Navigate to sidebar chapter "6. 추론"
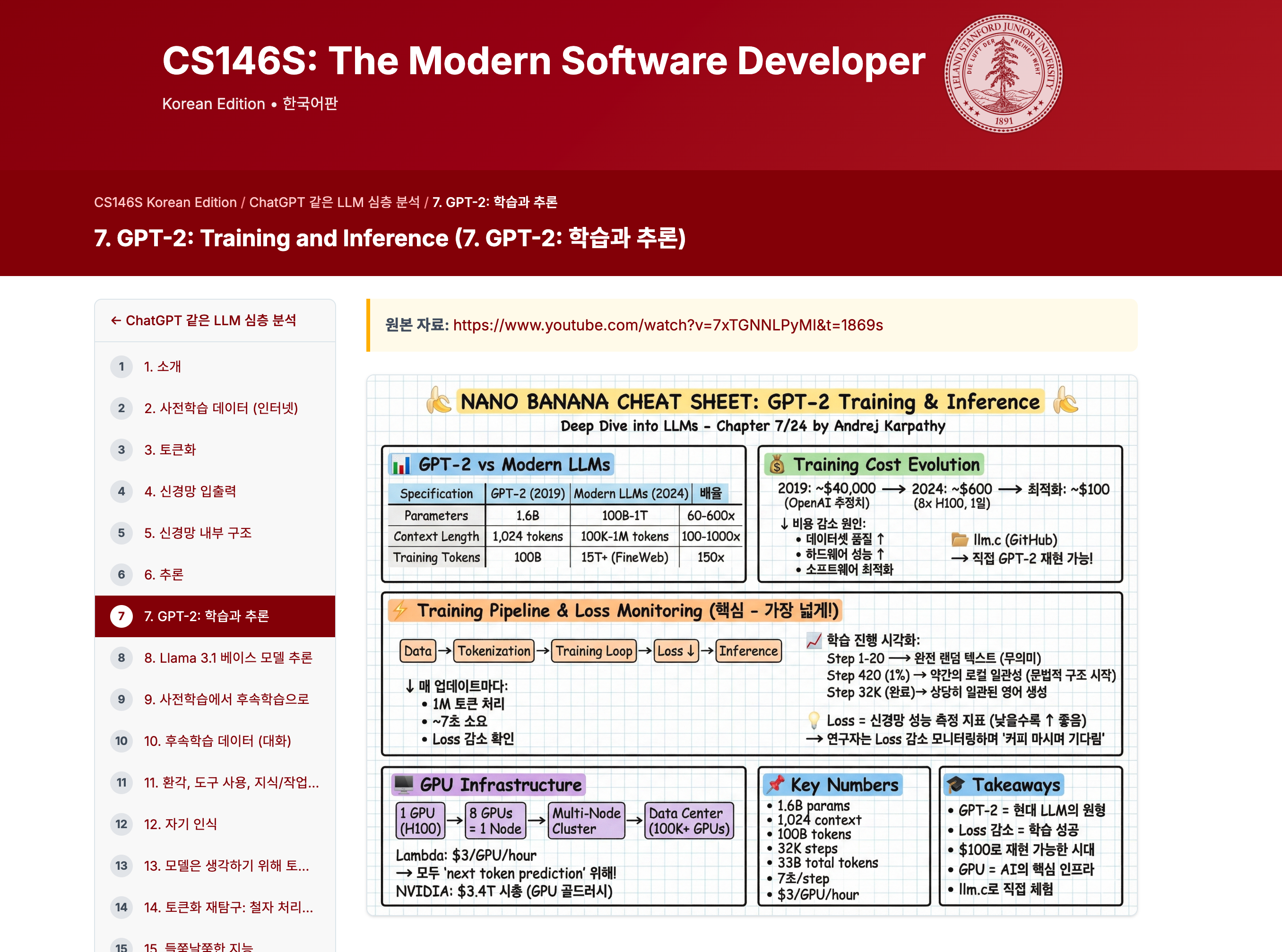 pos(215,574)
